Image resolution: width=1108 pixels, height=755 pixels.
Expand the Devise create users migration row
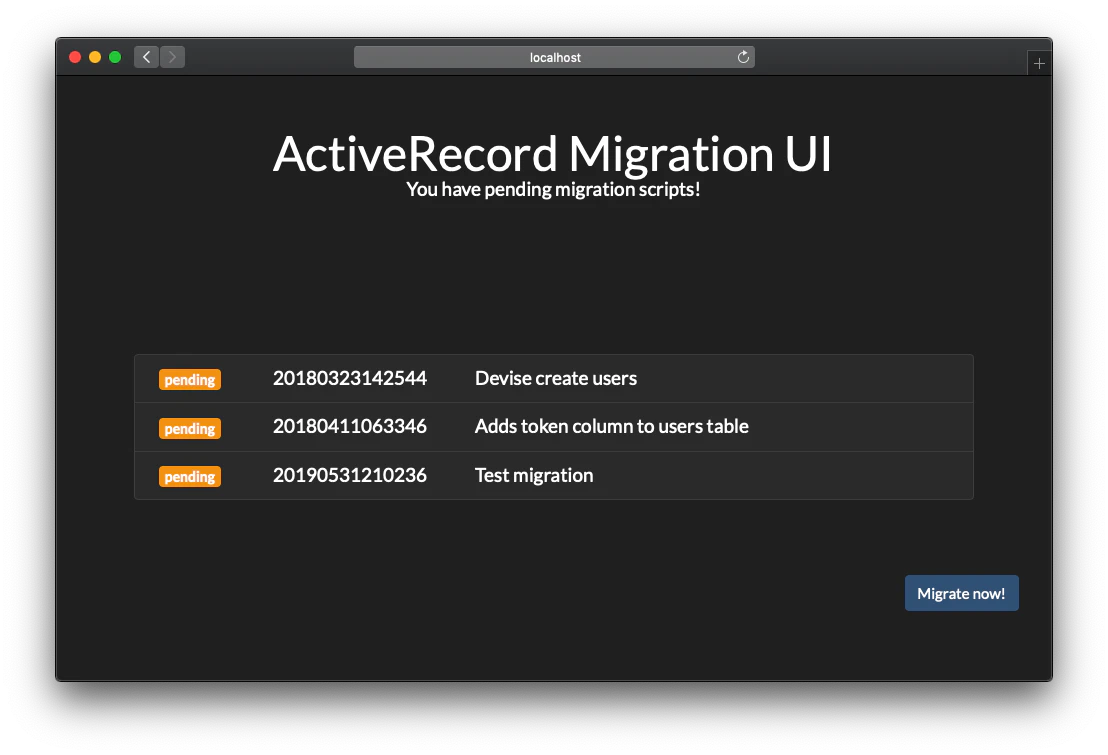[x=556, y=378]
